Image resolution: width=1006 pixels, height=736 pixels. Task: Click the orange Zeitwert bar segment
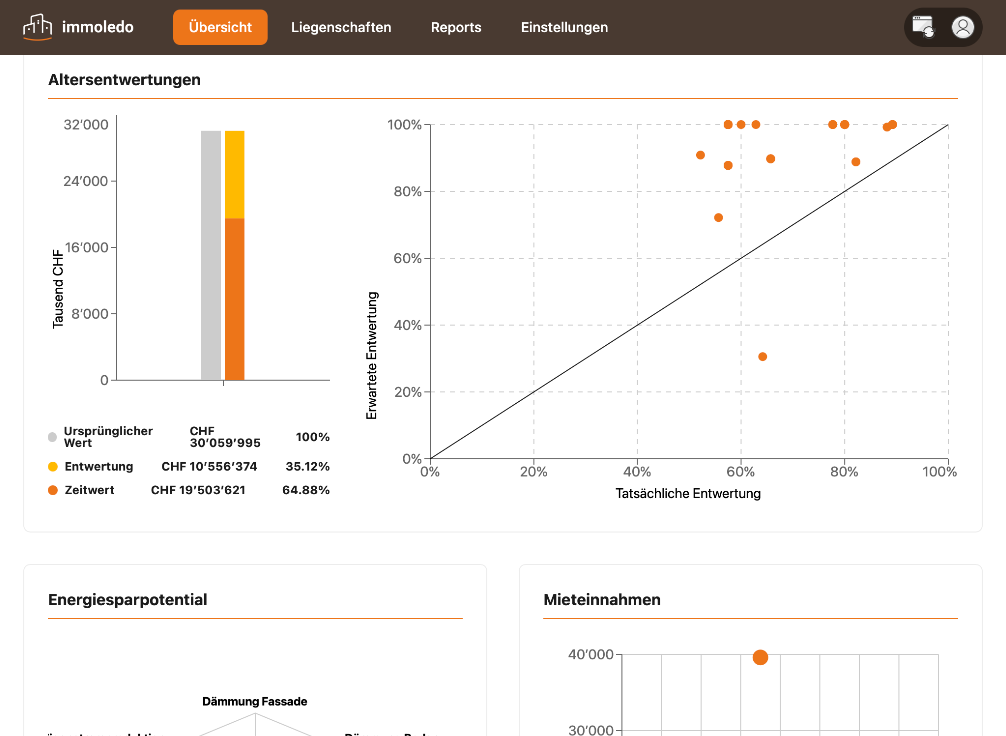[234, 299]
